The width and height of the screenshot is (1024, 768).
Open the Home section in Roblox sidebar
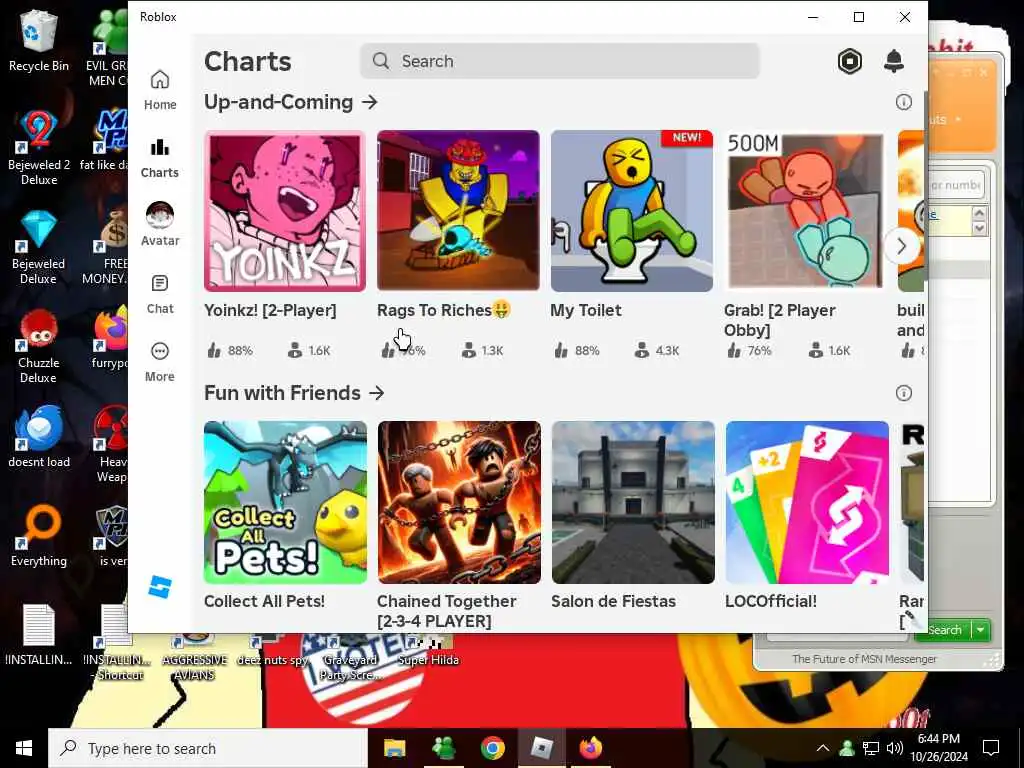coord(160,90)
